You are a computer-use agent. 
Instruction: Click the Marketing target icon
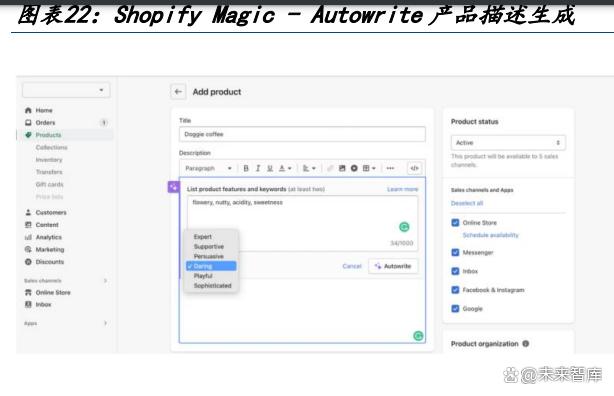coord(28,250)
